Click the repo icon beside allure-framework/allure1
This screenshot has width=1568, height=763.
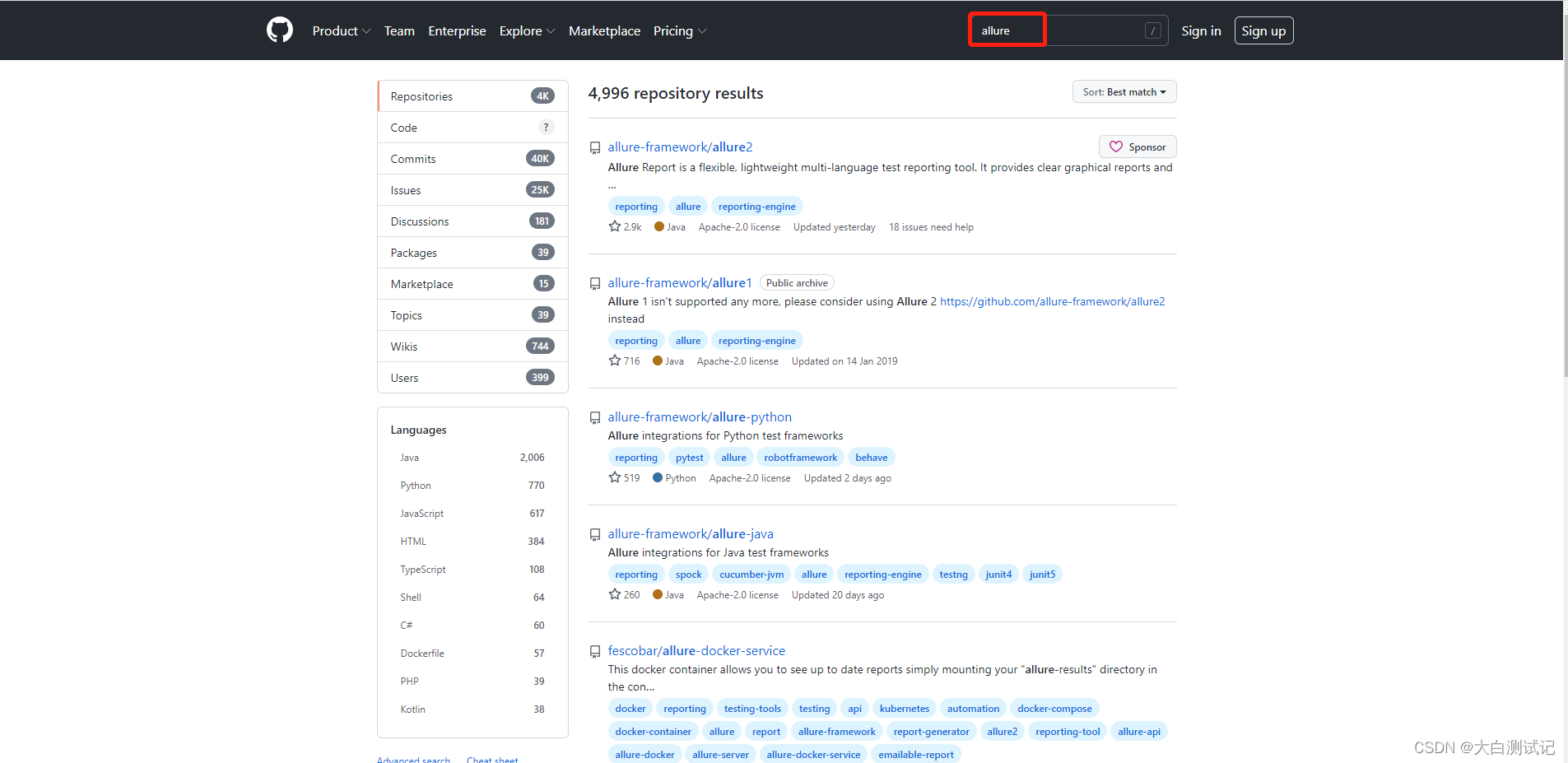coord(595,283)
